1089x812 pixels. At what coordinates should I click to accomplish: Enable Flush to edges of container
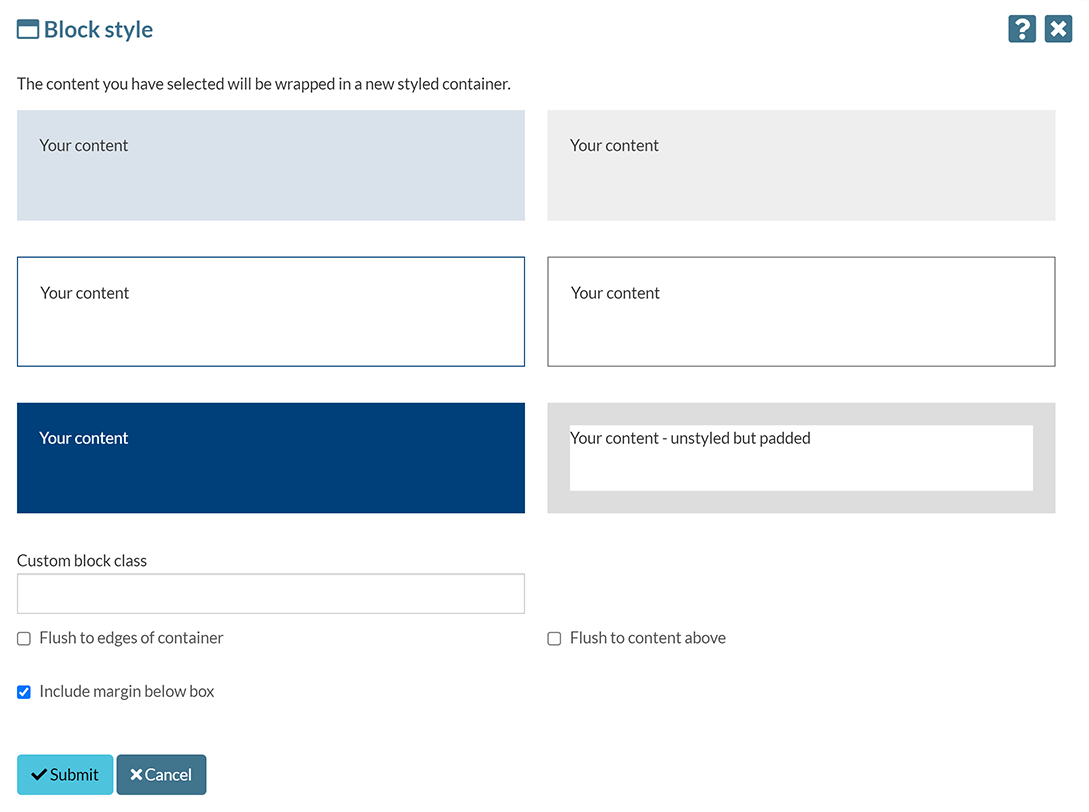(x=24, y=639)
